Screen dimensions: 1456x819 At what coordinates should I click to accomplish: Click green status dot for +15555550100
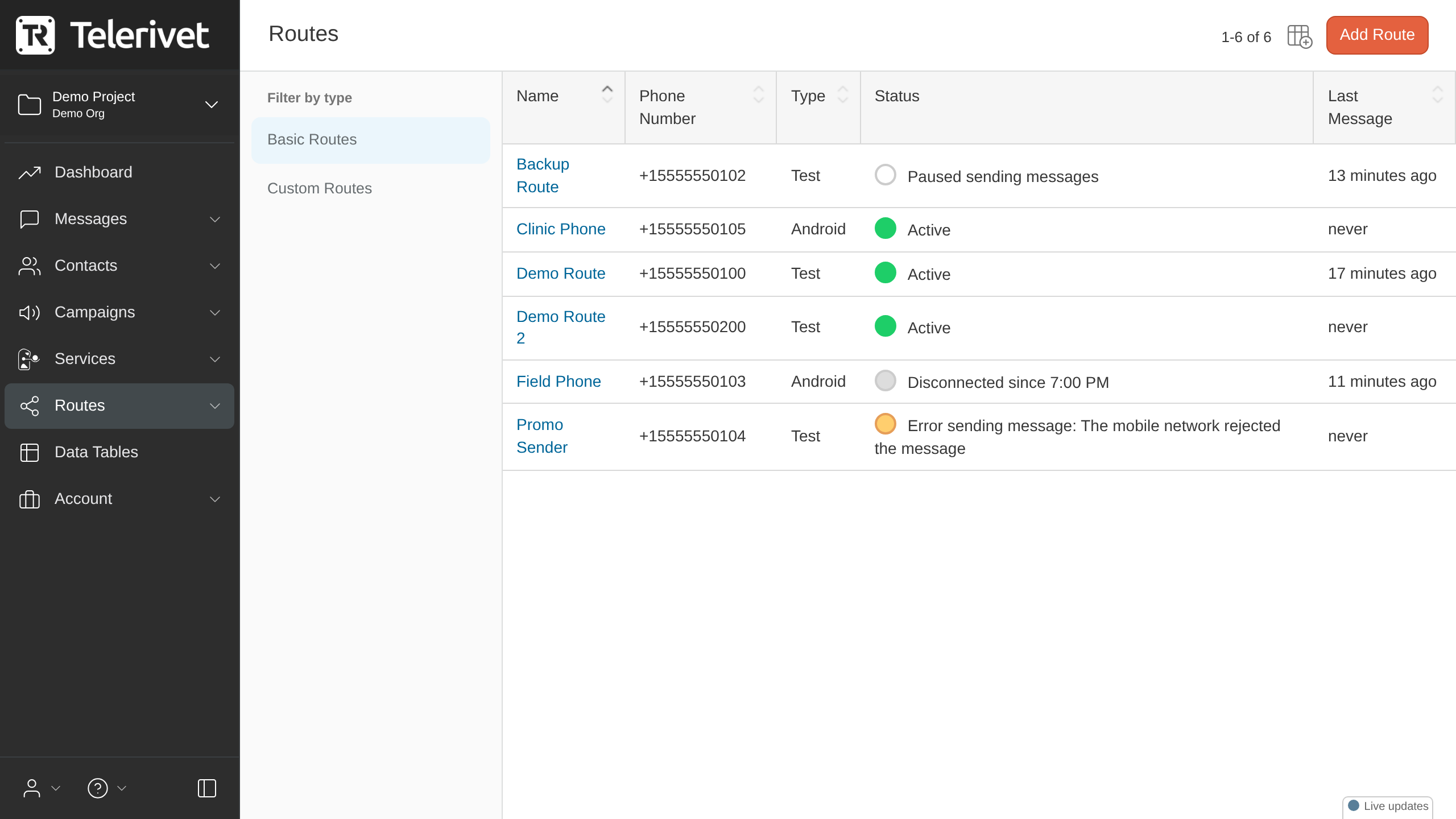886,272
